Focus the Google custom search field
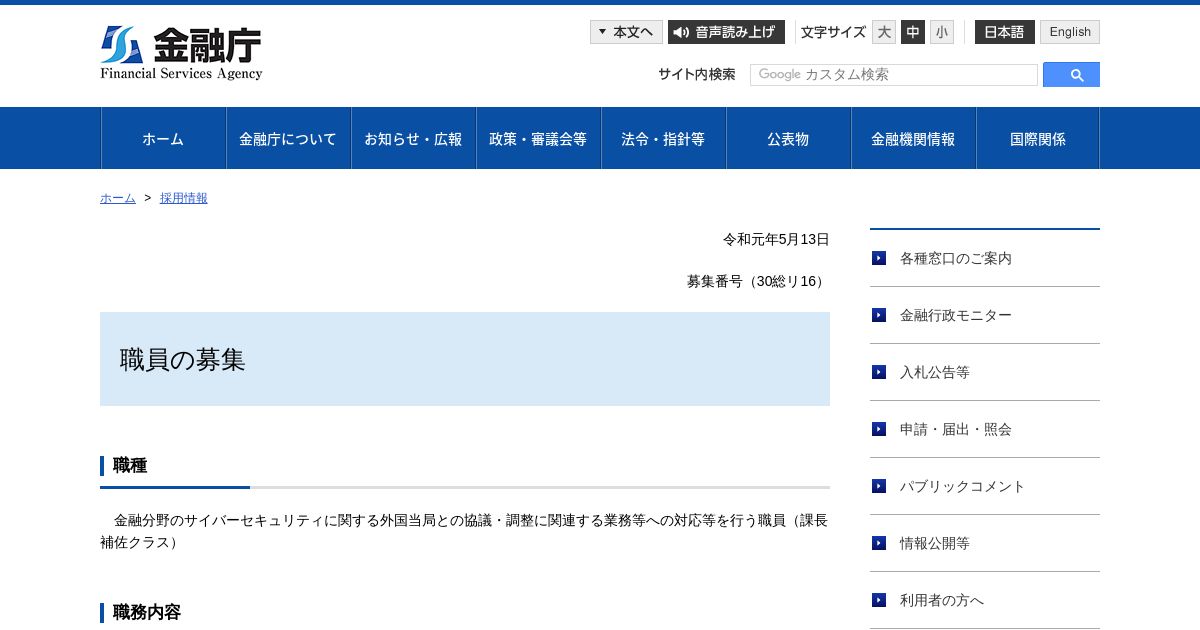The width and height of the screenshot is (1200, 630). 894,75
